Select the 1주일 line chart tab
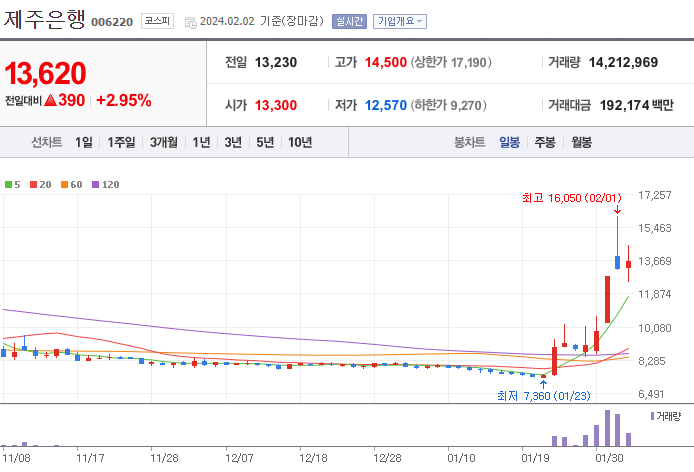 [x=121, y=142]
